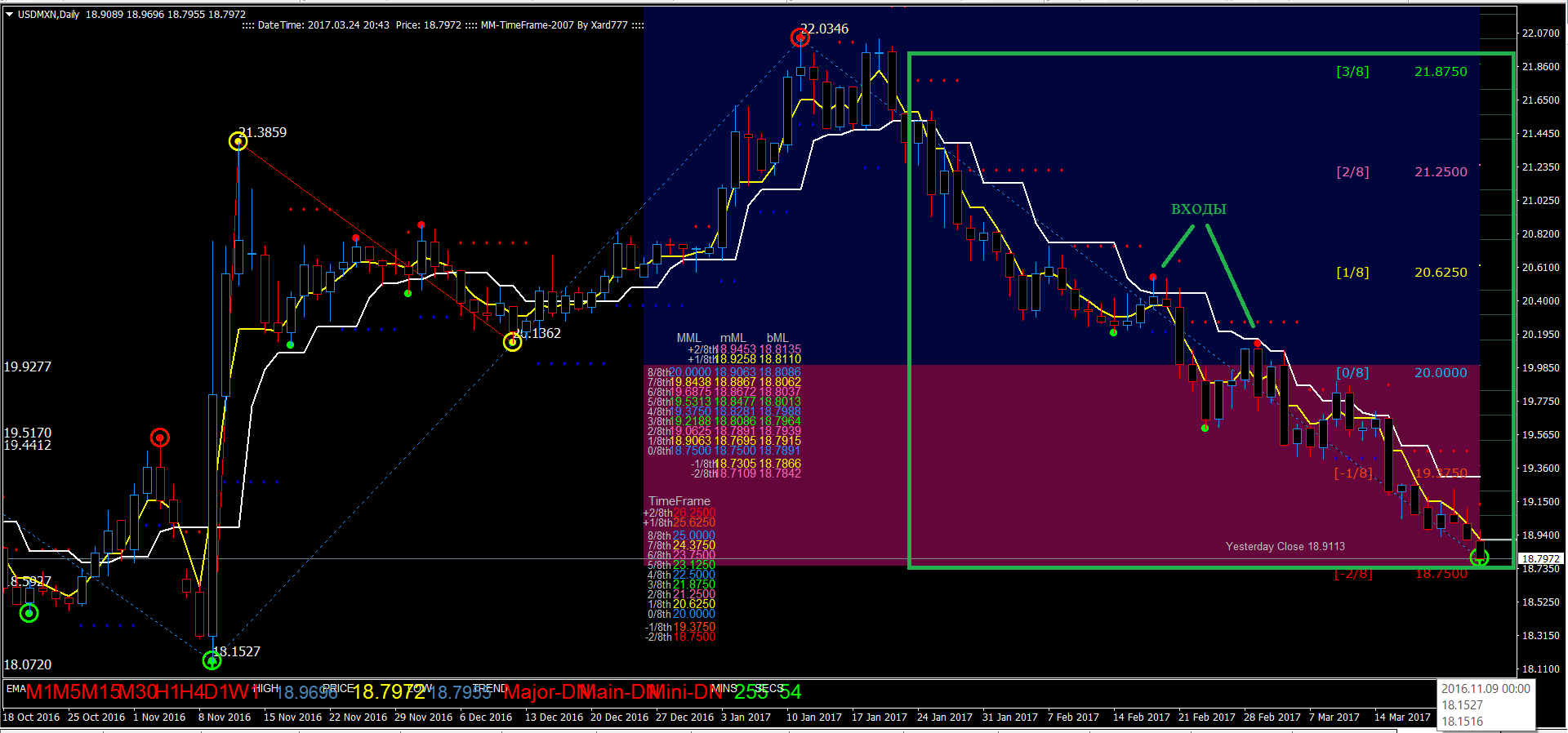Image resolution: width=1568 pixels, height=733 pixels.
Task: Click the 18.1527 low price label
Action: point(236,651)
